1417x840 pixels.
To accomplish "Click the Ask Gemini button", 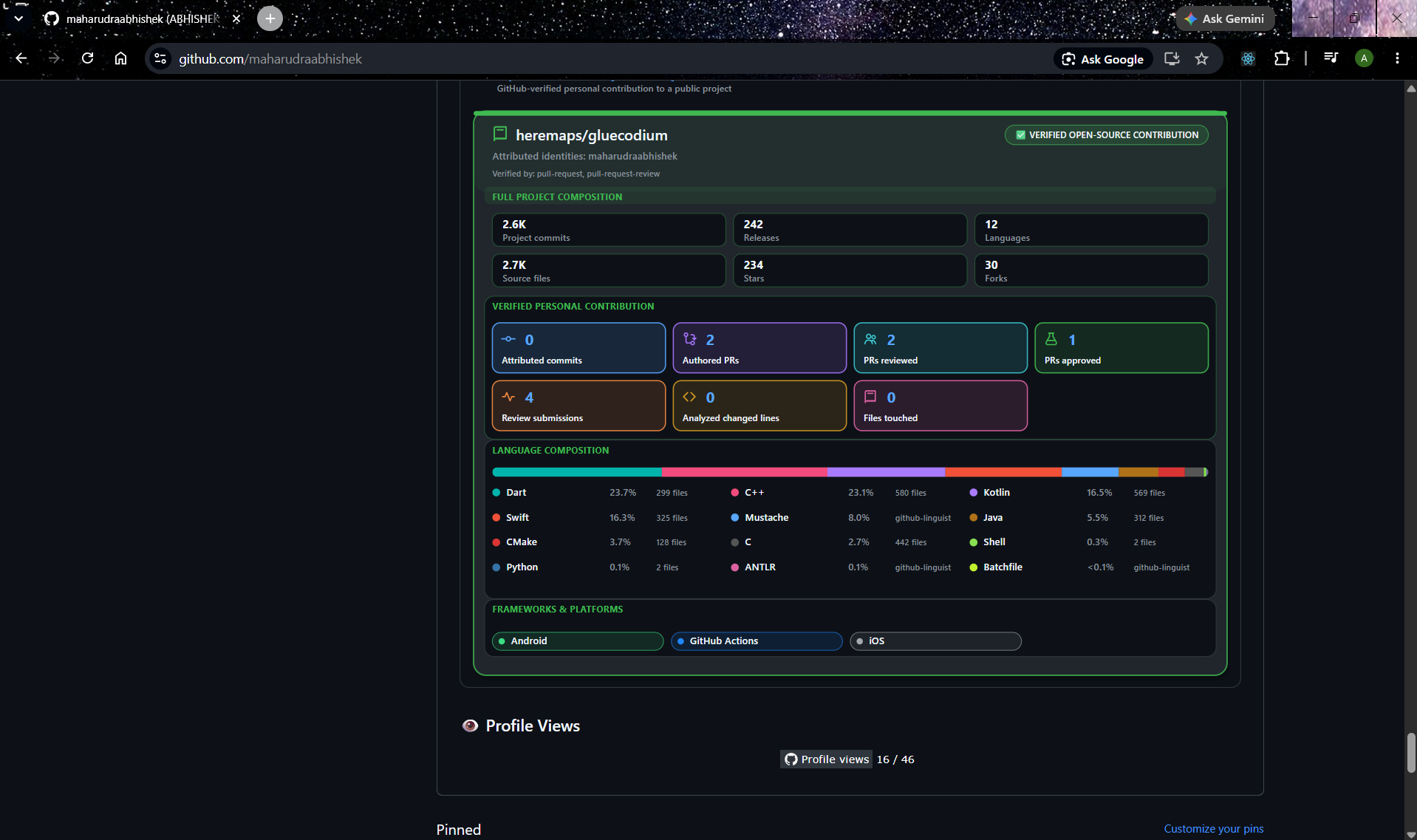I will (1225, 18).
